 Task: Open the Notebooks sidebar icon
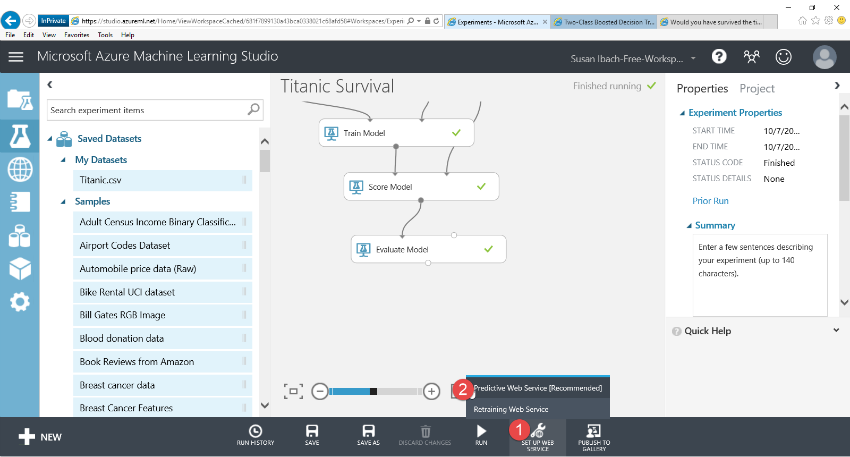point(20,202)
